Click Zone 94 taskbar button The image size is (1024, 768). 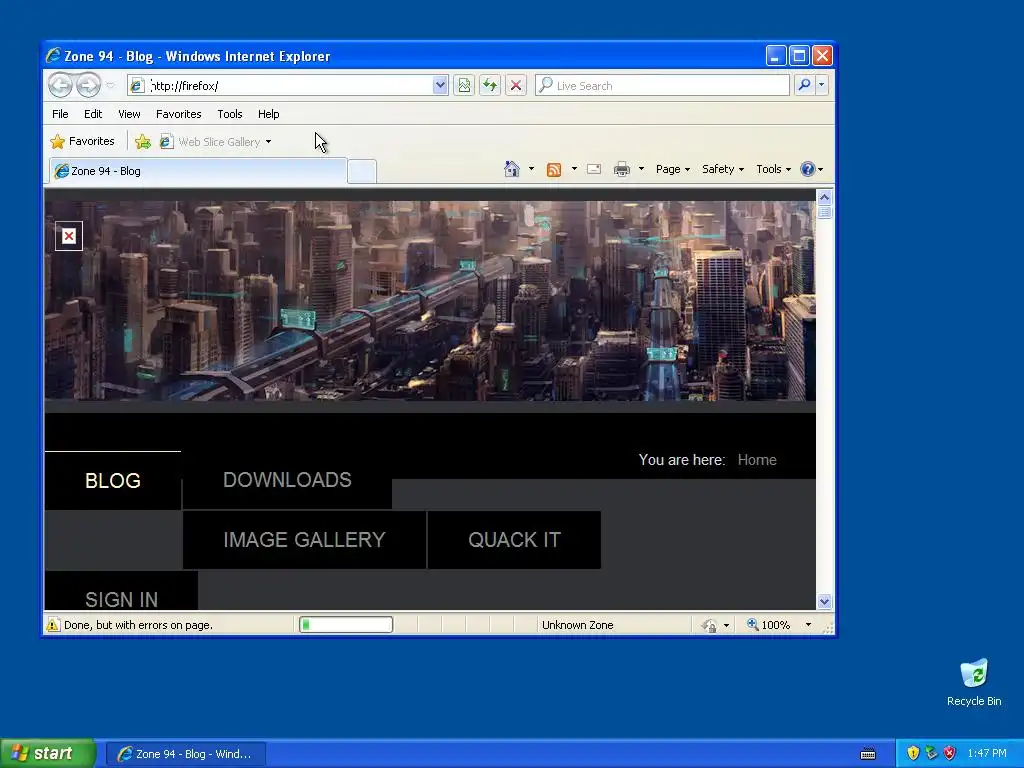point(185,754)
